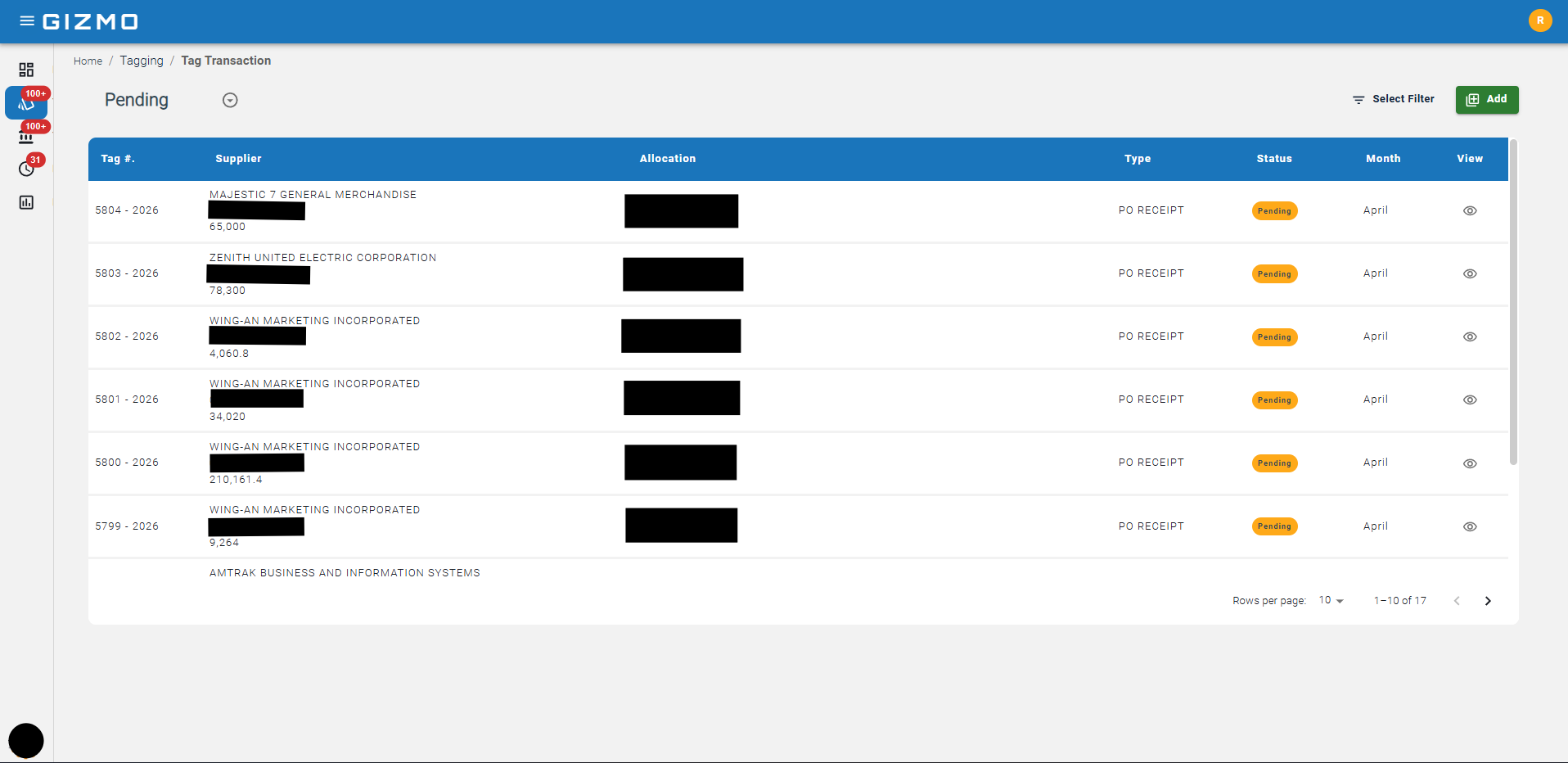Sort by the Supplier column header
Viewport: 1568px width, 763px height.
[238, 159]
